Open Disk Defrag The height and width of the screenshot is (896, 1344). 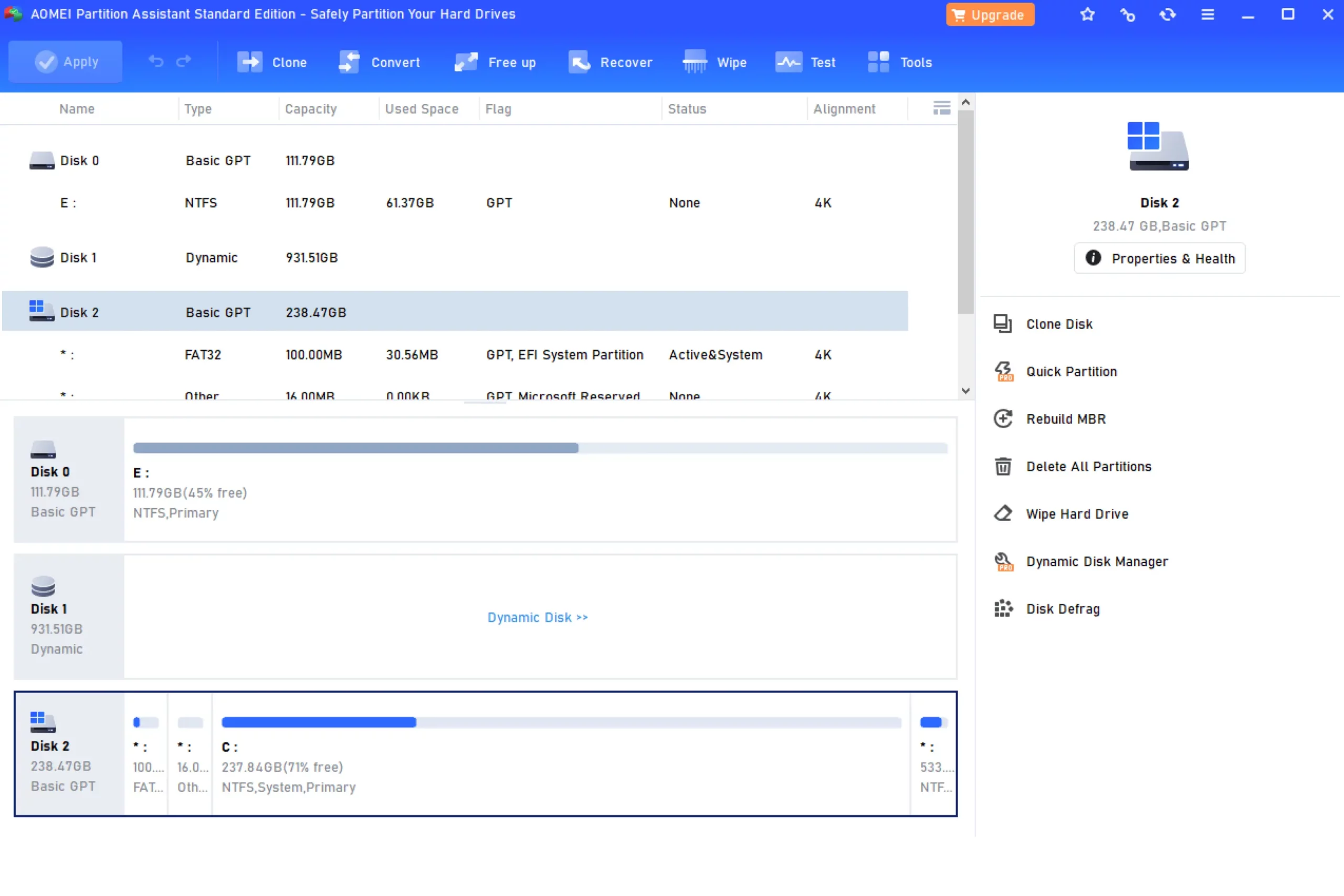1062,608
